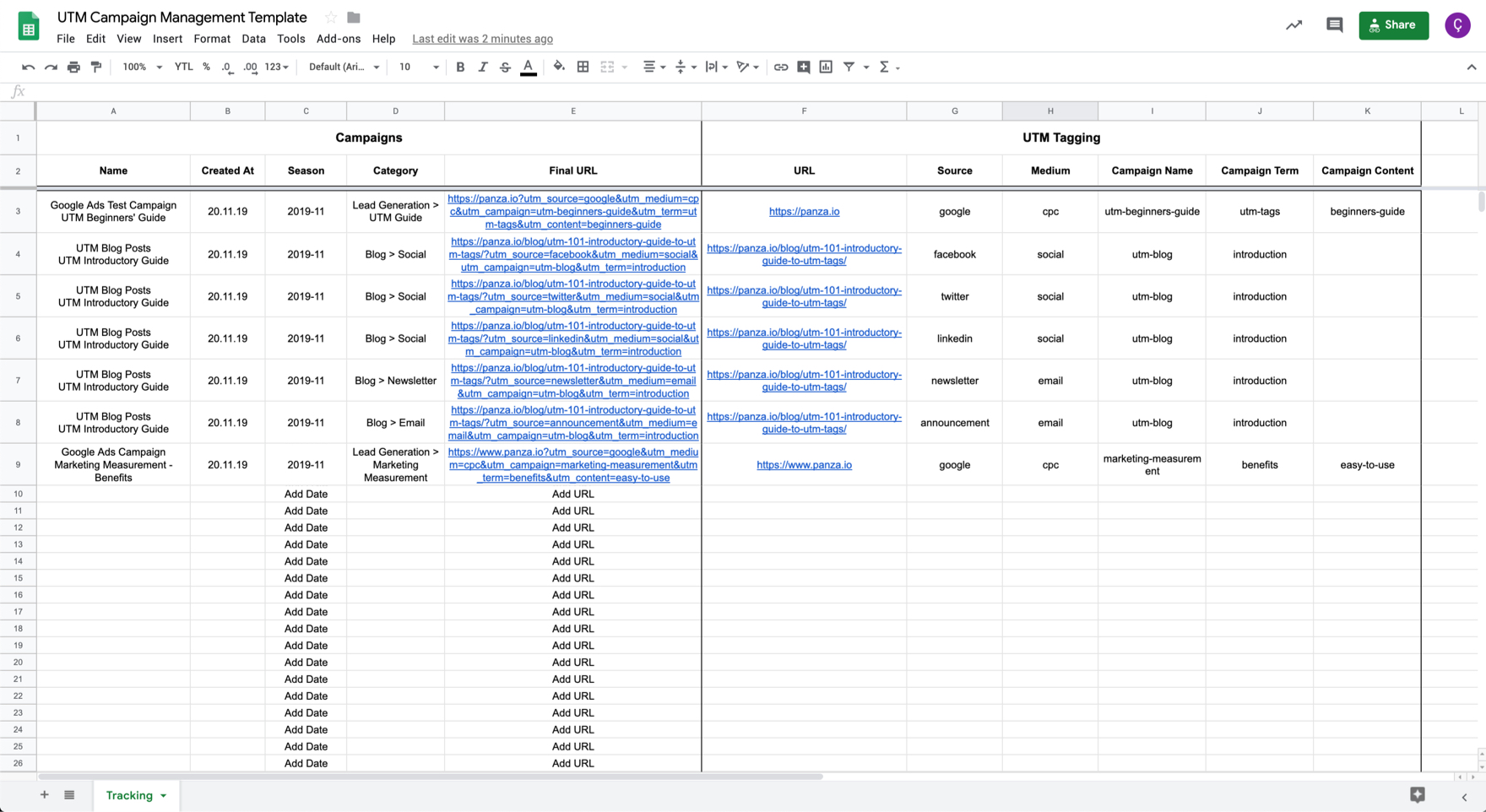
Task: Click the green Share button
Action: coord(1393,25)
